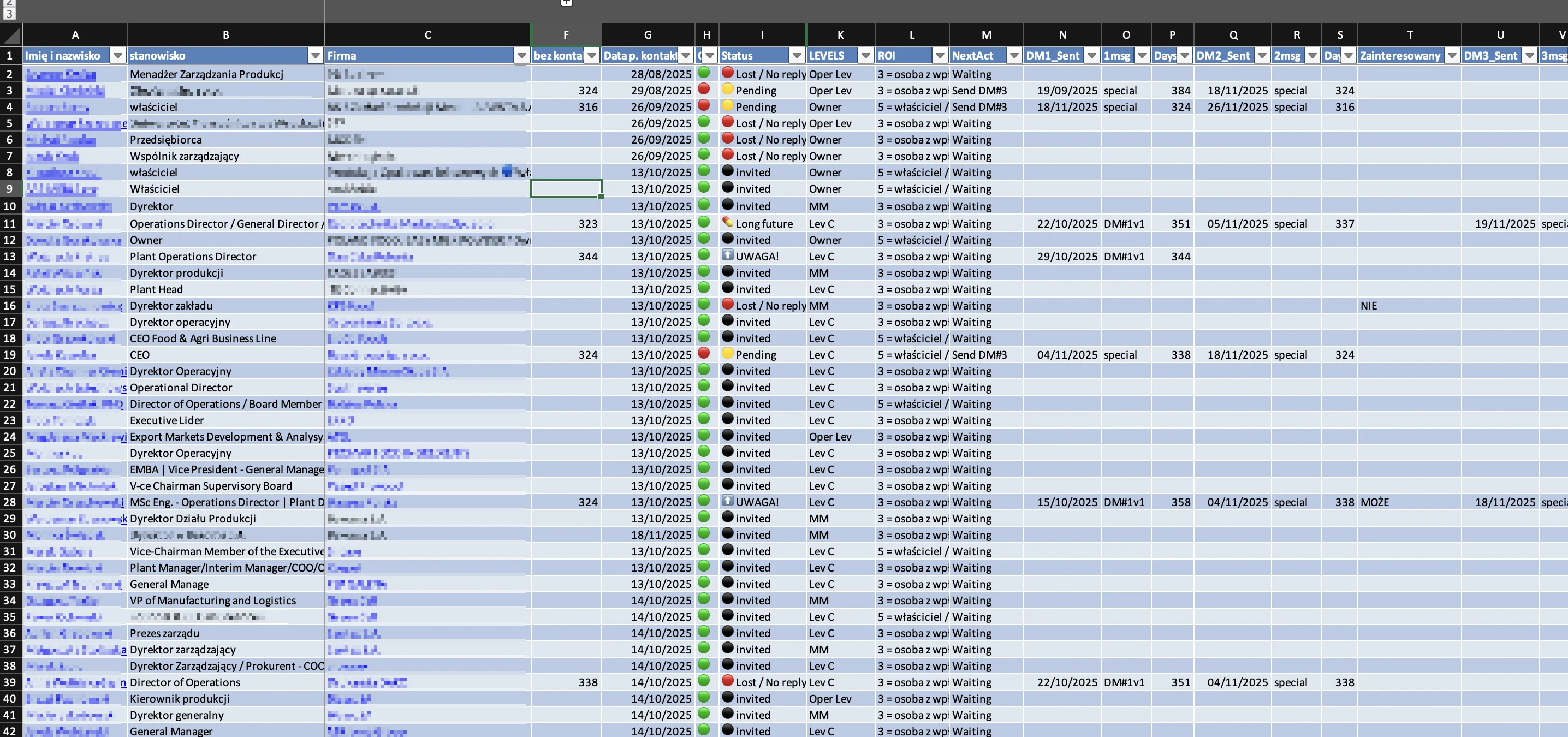Click the red Lost / No reply icon in row 39
Image resolution: width=1568 pixels, height=737 pixels.
(x=727, y=681)
